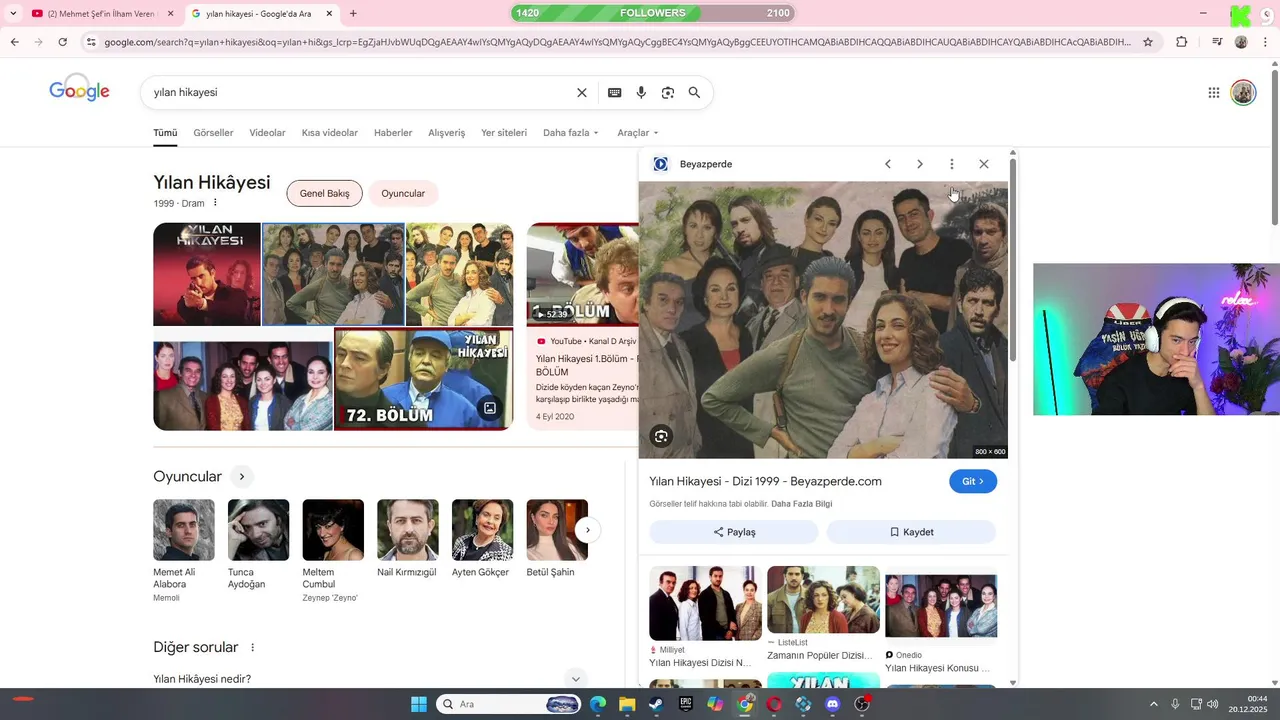
Task: Open the Daha Fazla Bilgi link
Action: [801, 504]
